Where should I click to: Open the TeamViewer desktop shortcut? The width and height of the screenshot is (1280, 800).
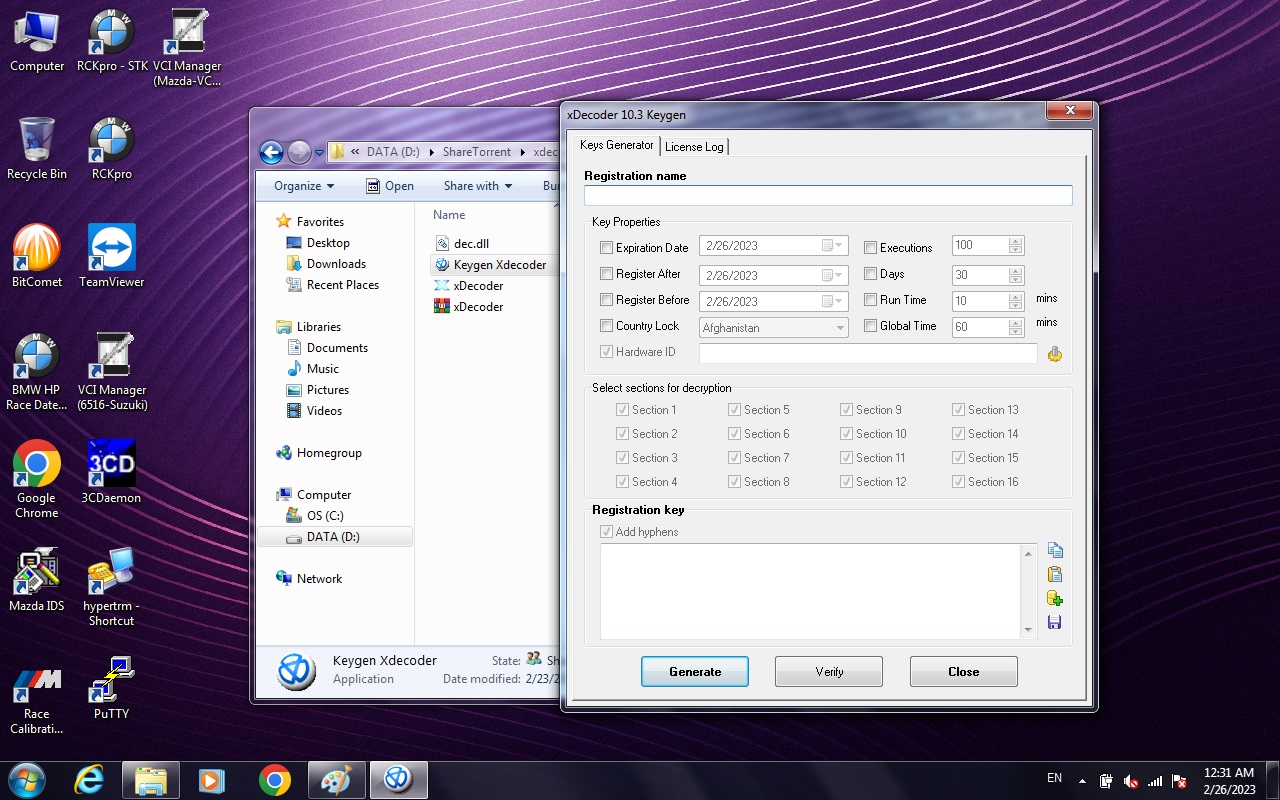(x=112, y=257)
